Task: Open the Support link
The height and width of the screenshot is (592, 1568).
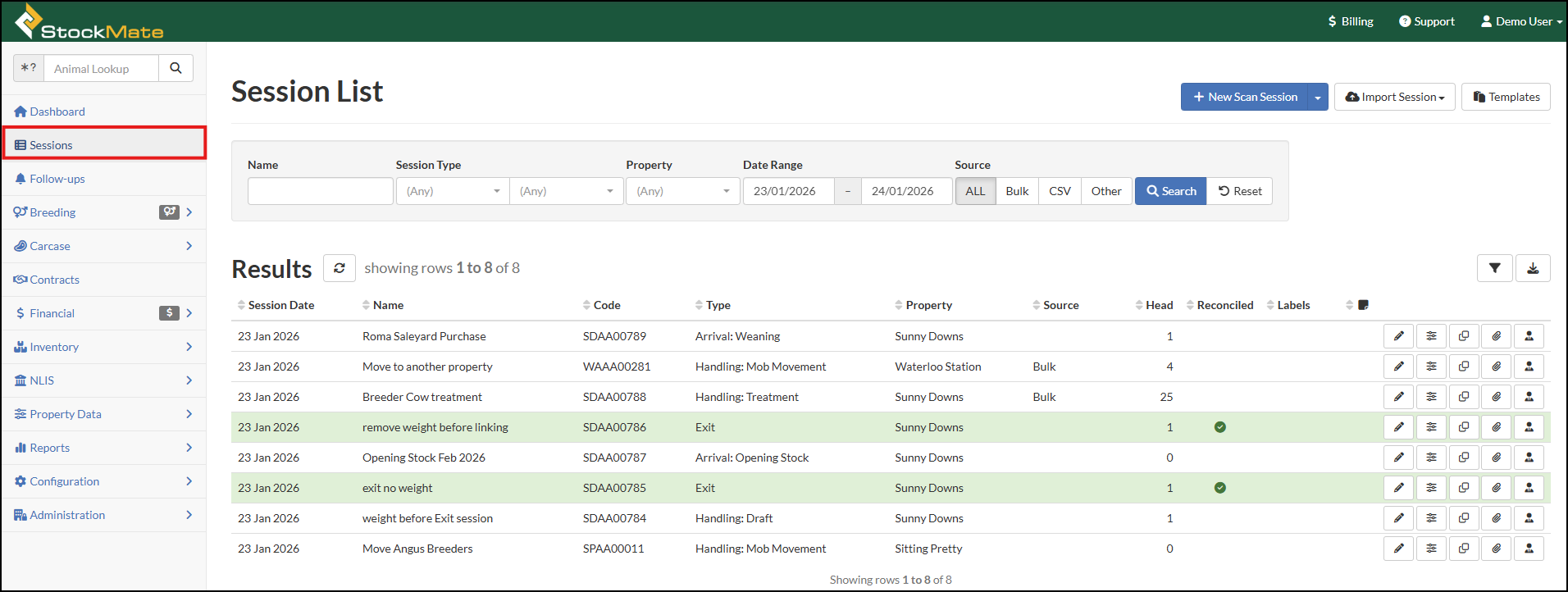Action: (1426, 21)
